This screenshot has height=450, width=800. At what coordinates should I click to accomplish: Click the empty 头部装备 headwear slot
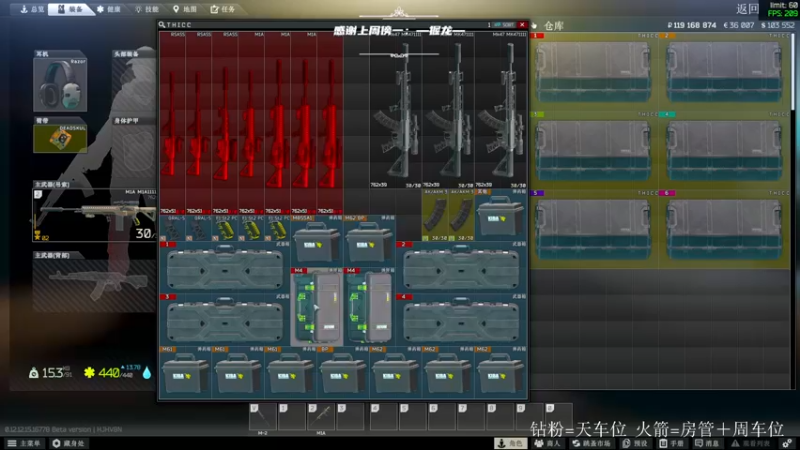[x=134, y=84]
